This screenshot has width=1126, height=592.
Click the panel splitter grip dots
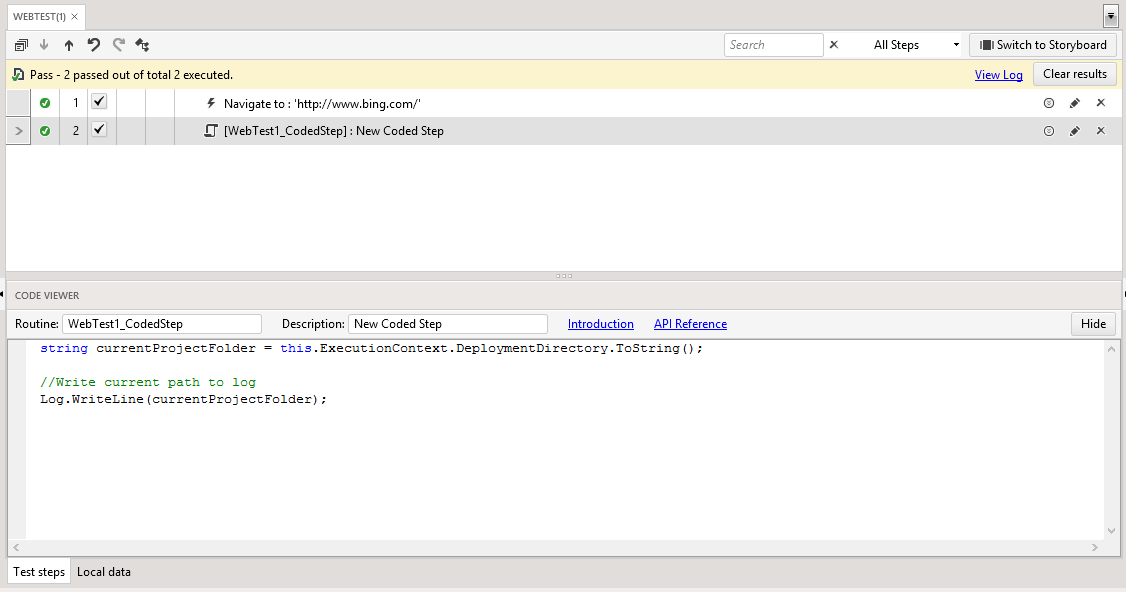point(564,276)
